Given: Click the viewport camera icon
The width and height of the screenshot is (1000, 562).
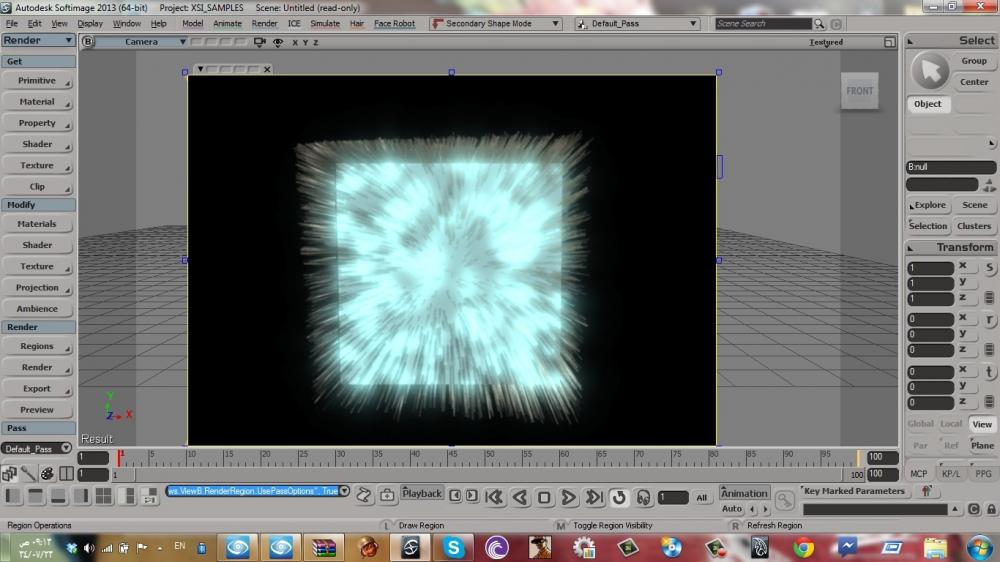Looking at the screenshot, I should pyautogui.click(x=260, y=42).
